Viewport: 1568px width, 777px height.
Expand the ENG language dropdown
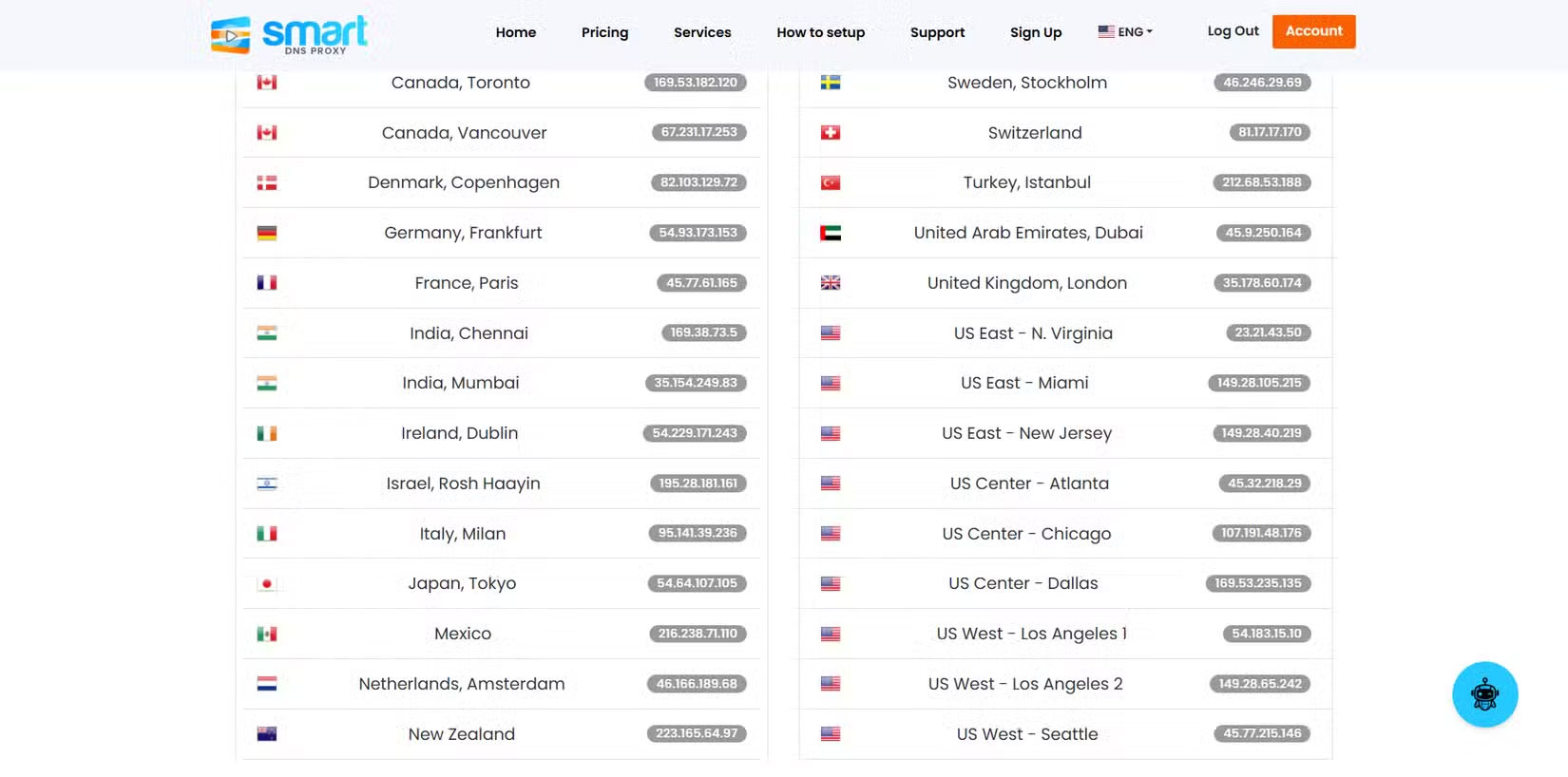1125,32
